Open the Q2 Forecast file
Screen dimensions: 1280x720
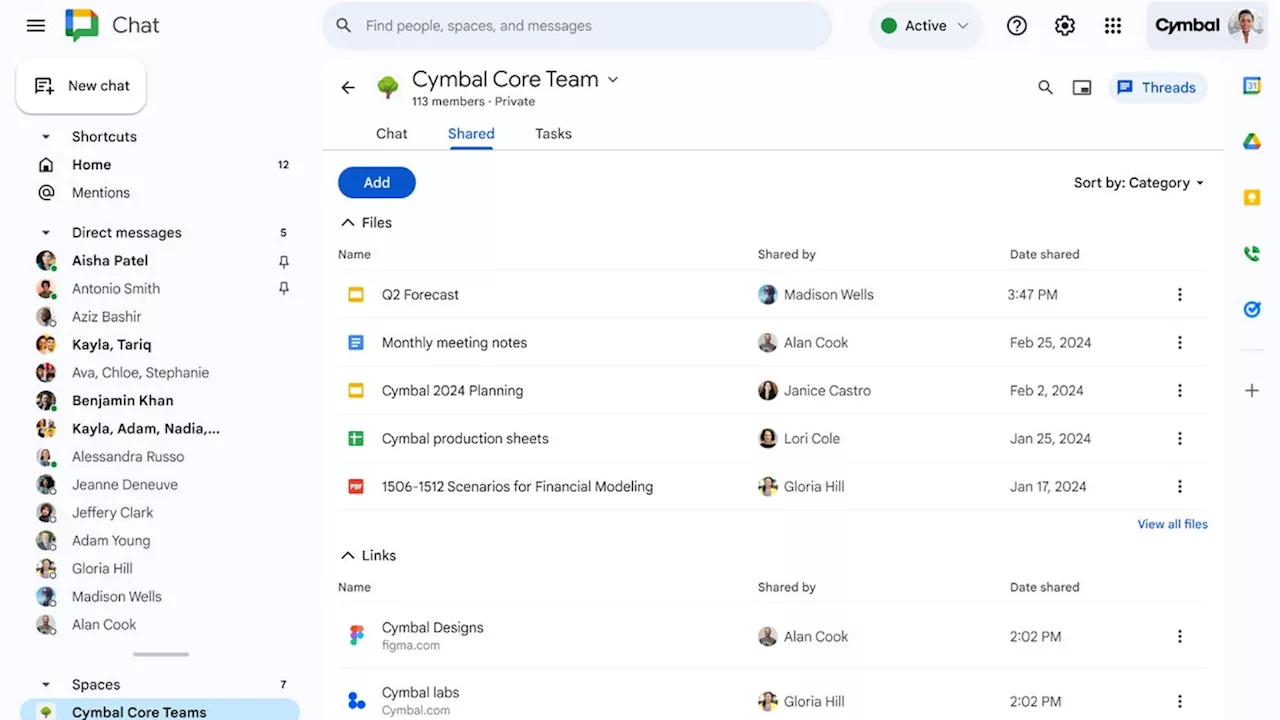tap(420, 295)
